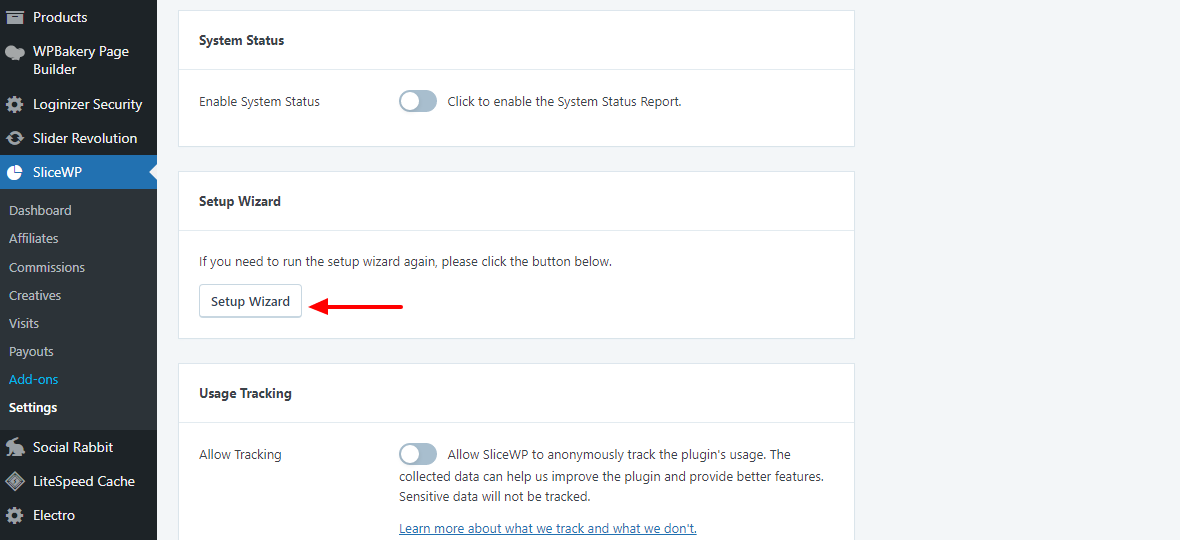Screen dimensions: 1180x540
Task: Click the WPBakery Page Builder cloud icon
Action: [x=15, y=52]
